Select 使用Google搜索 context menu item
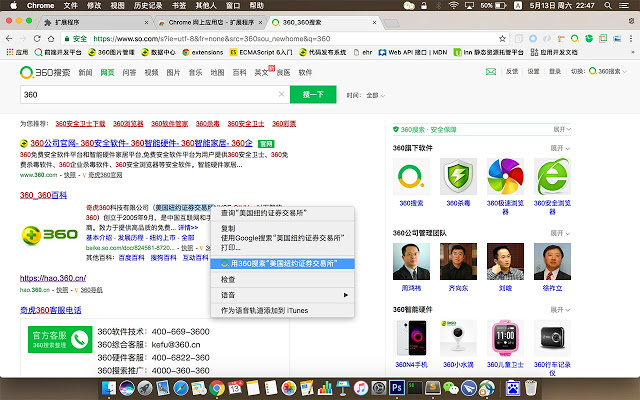The image size is (640, 400). click(282, 238)
